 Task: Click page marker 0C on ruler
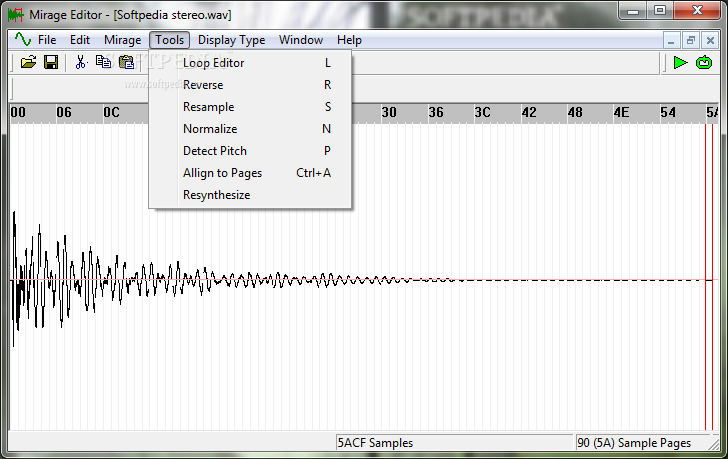click(111, 112)
